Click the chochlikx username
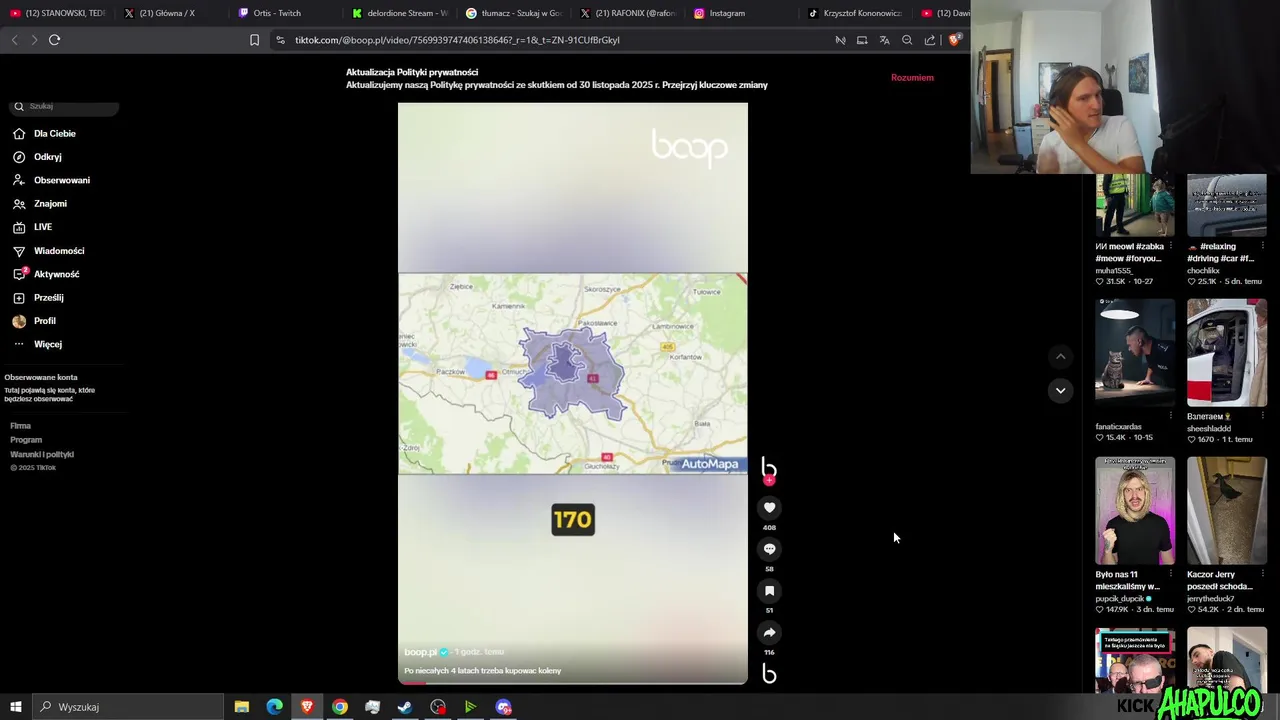1280x720 pixels. click(1203, 271)
